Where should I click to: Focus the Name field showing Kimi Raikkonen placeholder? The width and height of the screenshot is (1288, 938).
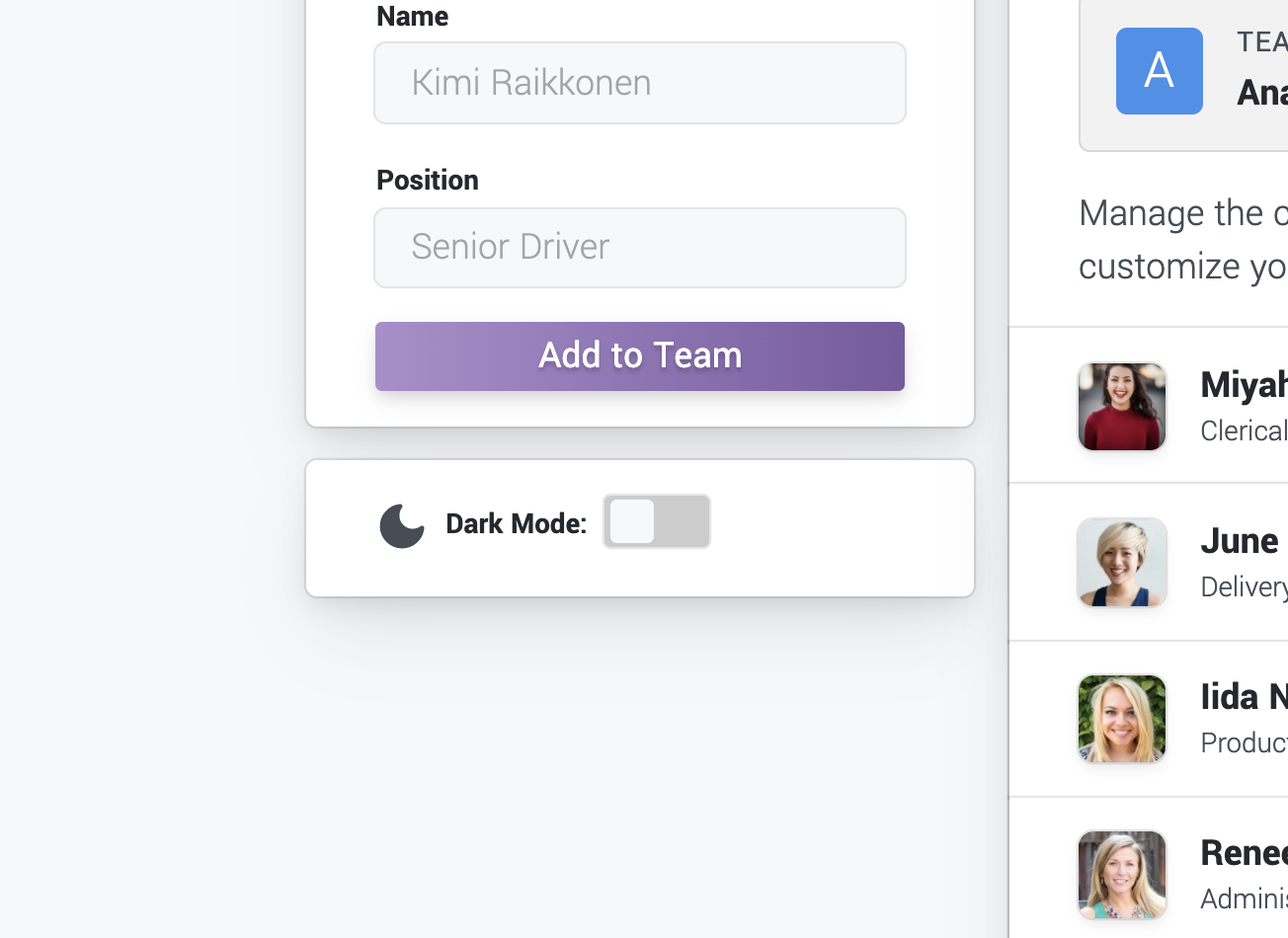[x=639, y=83]
